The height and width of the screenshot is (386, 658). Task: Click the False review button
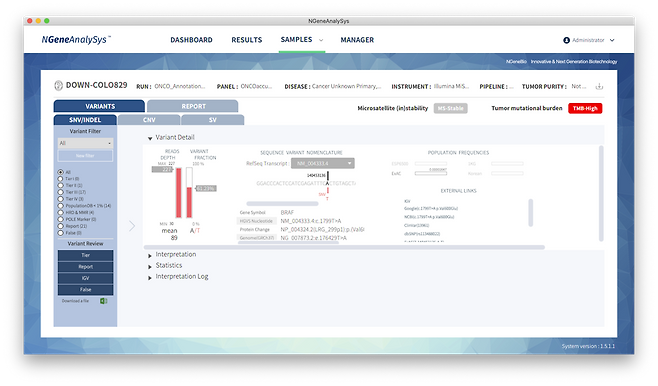pyautogui.click(x=85, y=290)
